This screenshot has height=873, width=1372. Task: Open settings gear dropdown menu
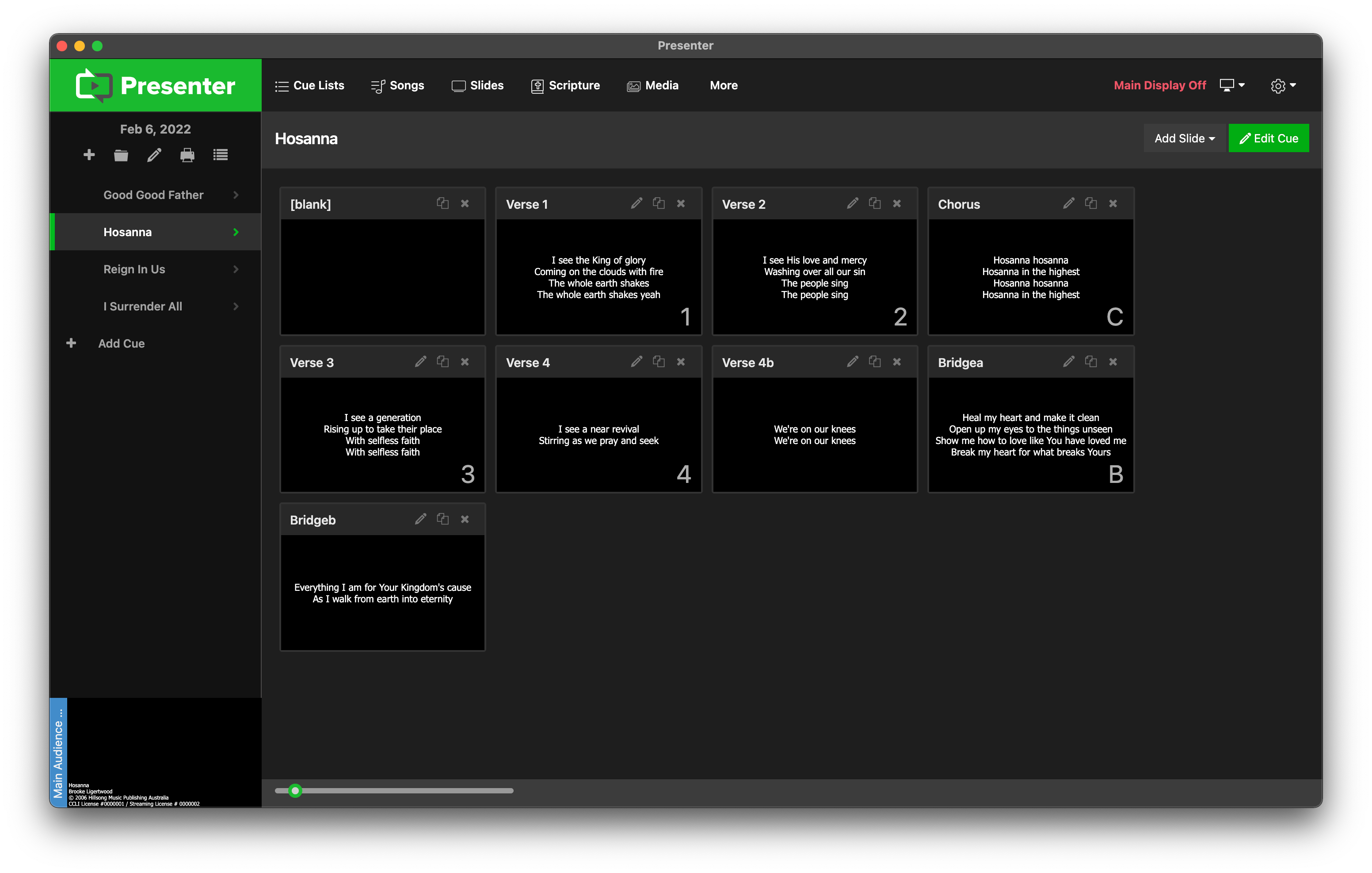[1284, 85]
